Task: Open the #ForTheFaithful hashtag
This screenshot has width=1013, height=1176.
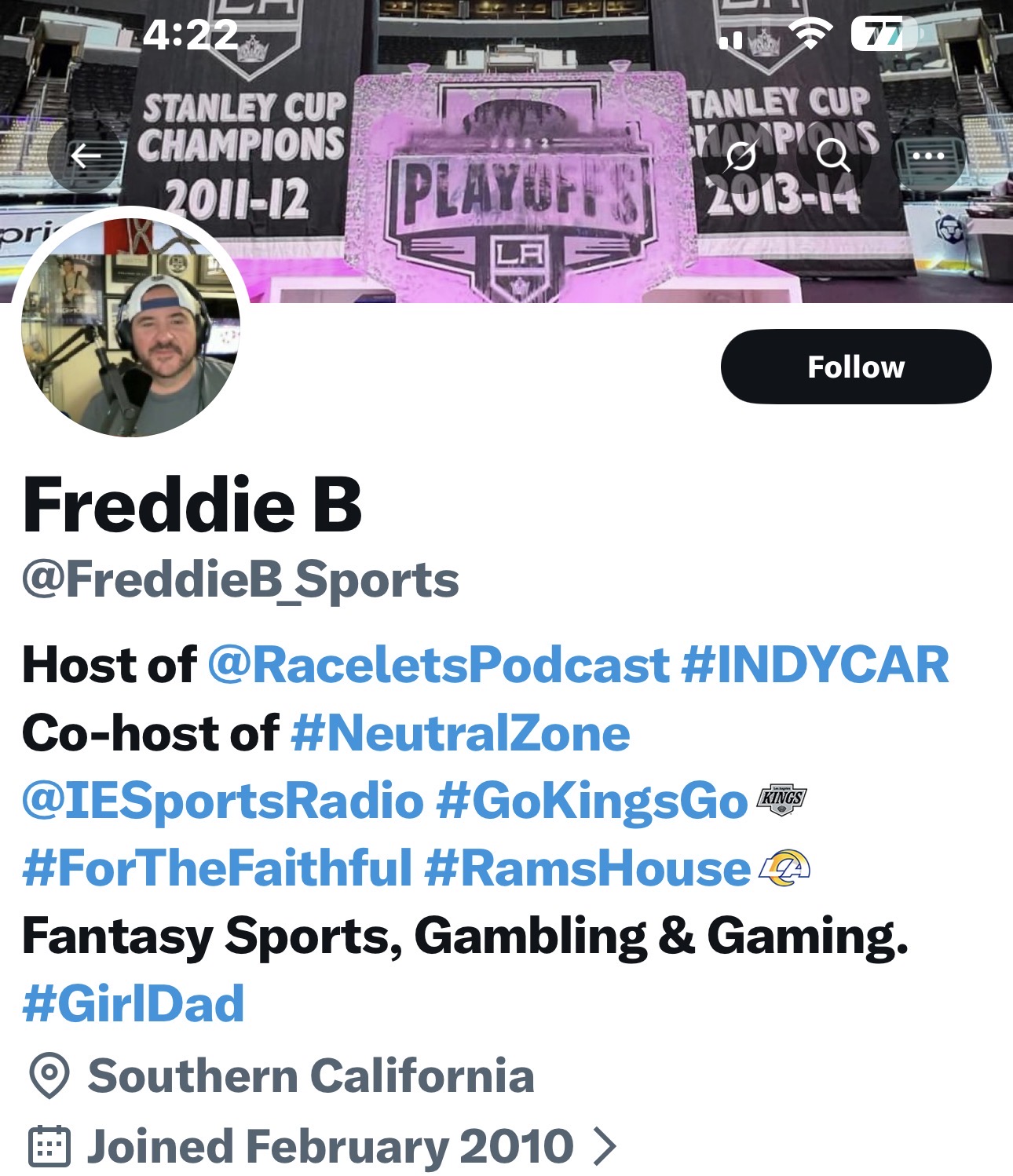Action: click(218, 868)
